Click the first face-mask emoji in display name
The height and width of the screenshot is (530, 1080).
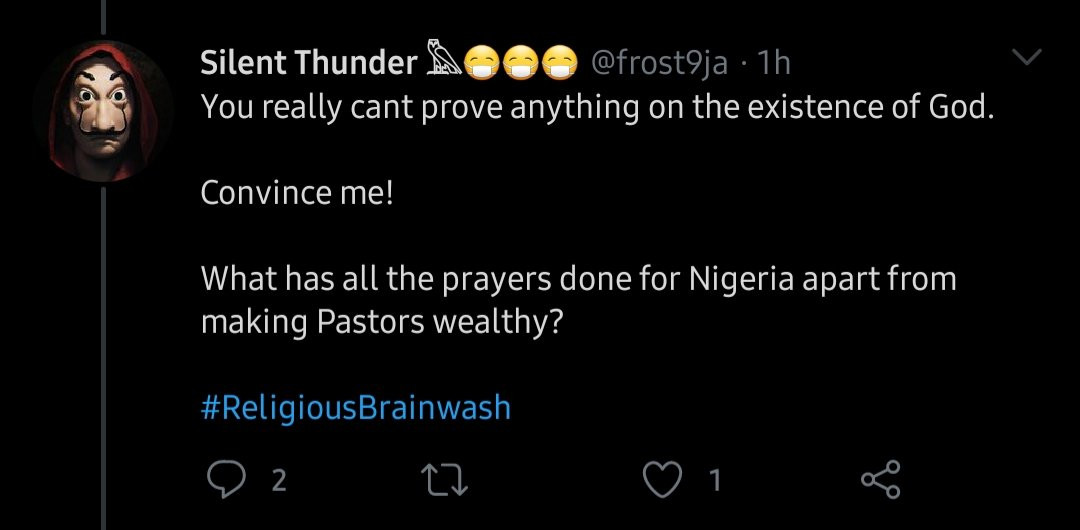pyautogui.click(x=485, y=64)
